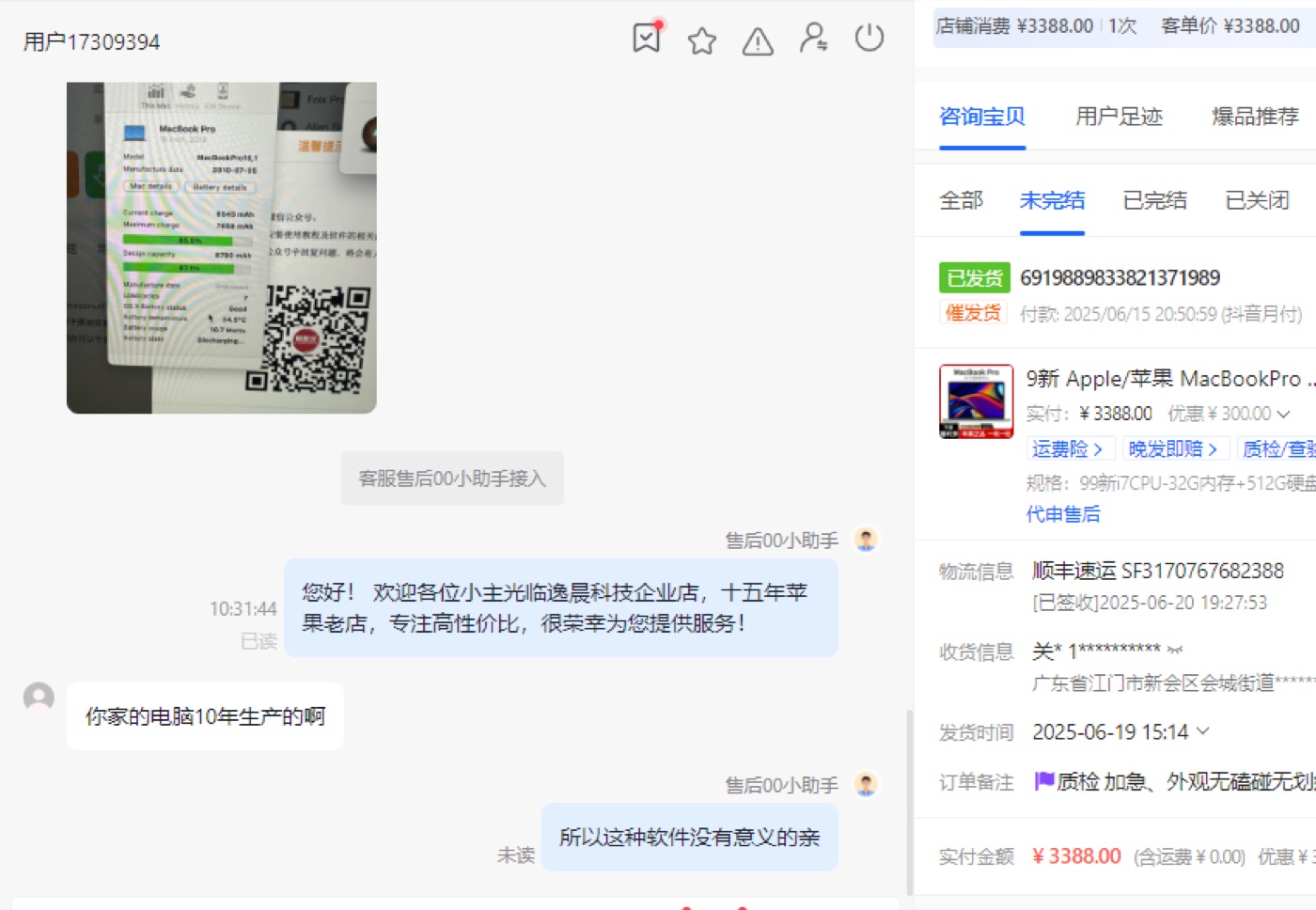Click the welcome message from 售后00小助手

pos(561,607)
